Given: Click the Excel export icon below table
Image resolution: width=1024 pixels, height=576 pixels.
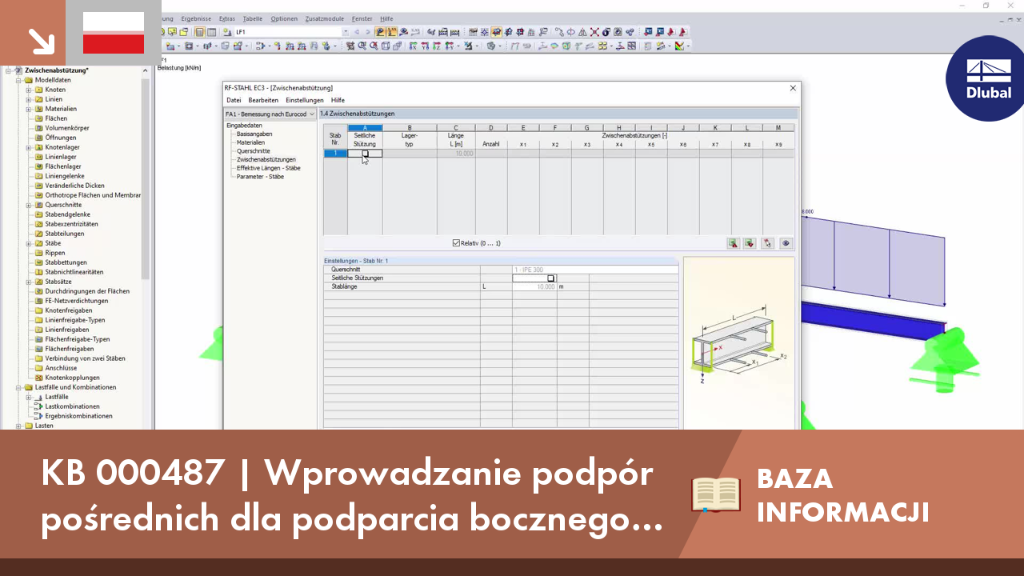Looking at the screenshot, I should pyautogui.click(x=733, y=243).
